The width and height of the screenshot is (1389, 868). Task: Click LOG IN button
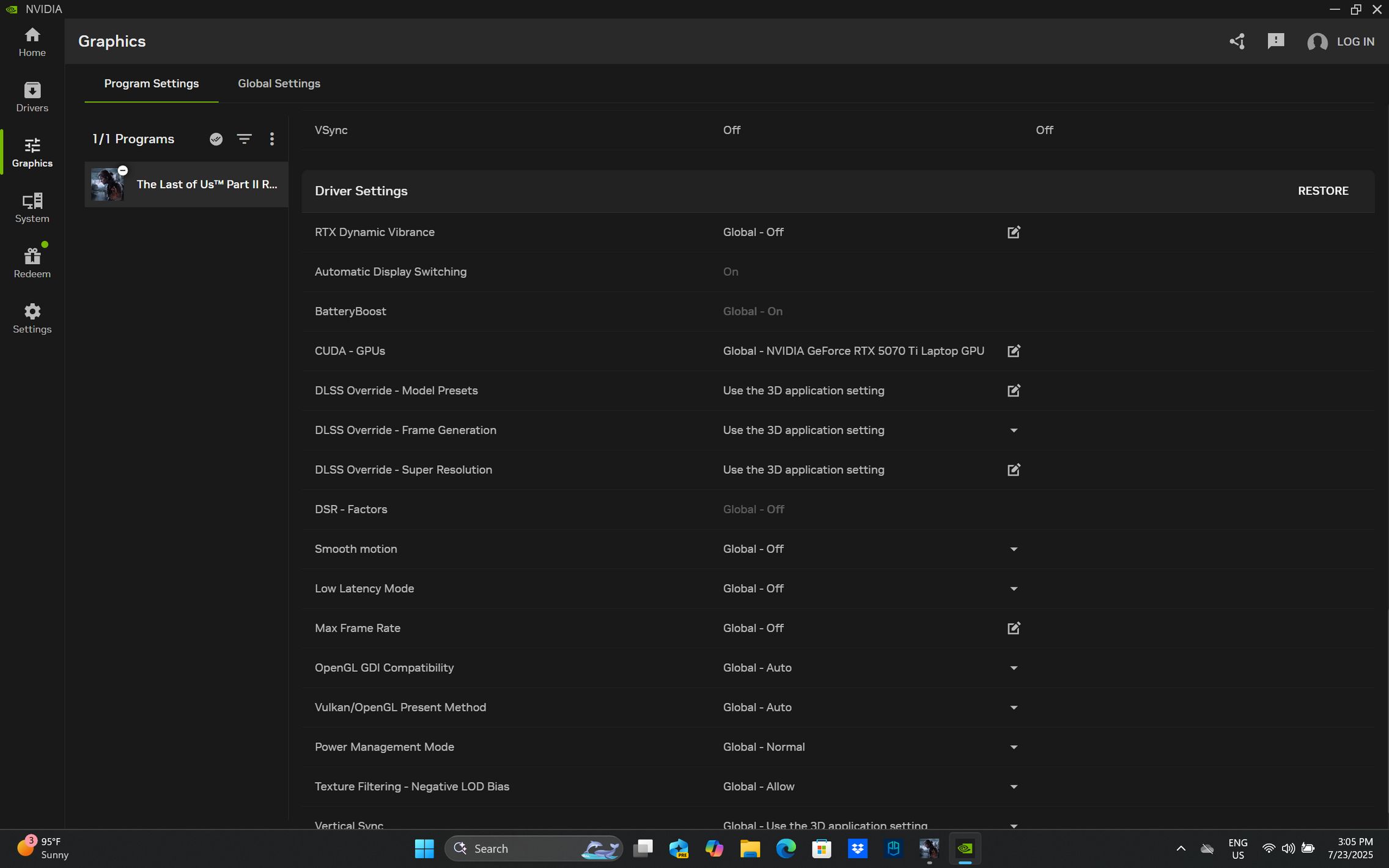point(1355,42)
